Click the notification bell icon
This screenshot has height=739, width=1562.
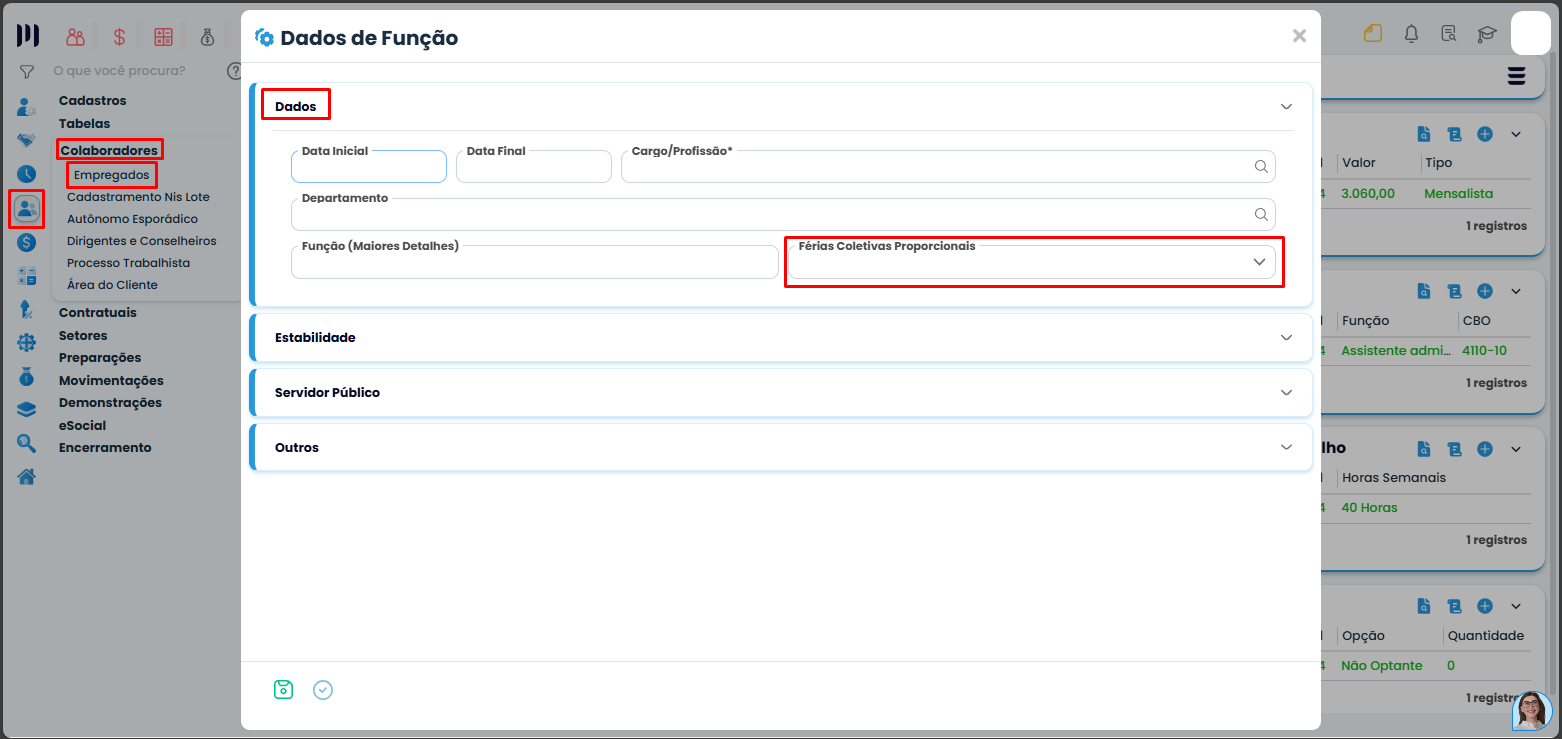[x=1411, y=34]
